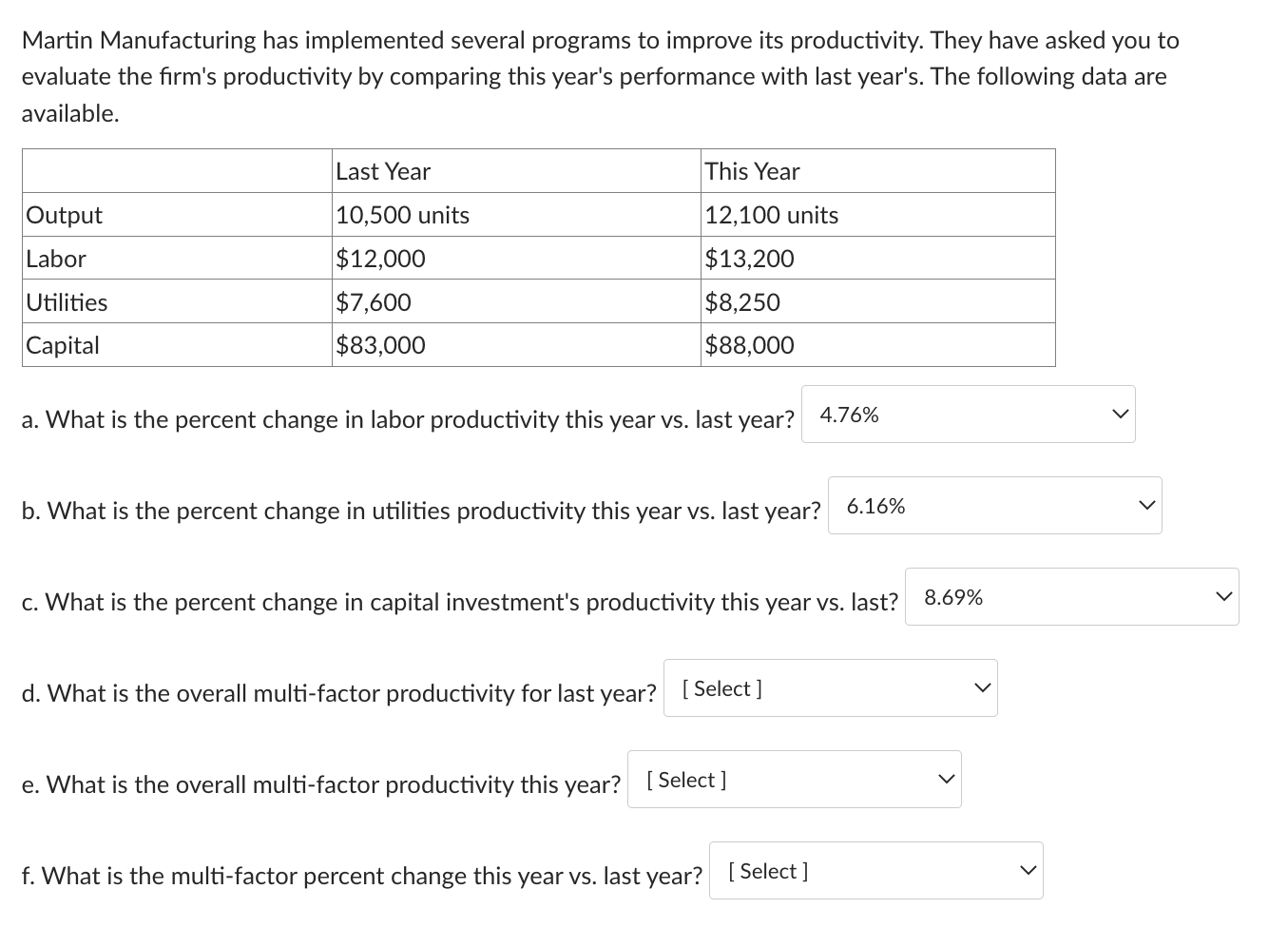Click the chevron arrow on question d dropdown
Viewport: 1288px width, 947px height.
coord(983,688)
